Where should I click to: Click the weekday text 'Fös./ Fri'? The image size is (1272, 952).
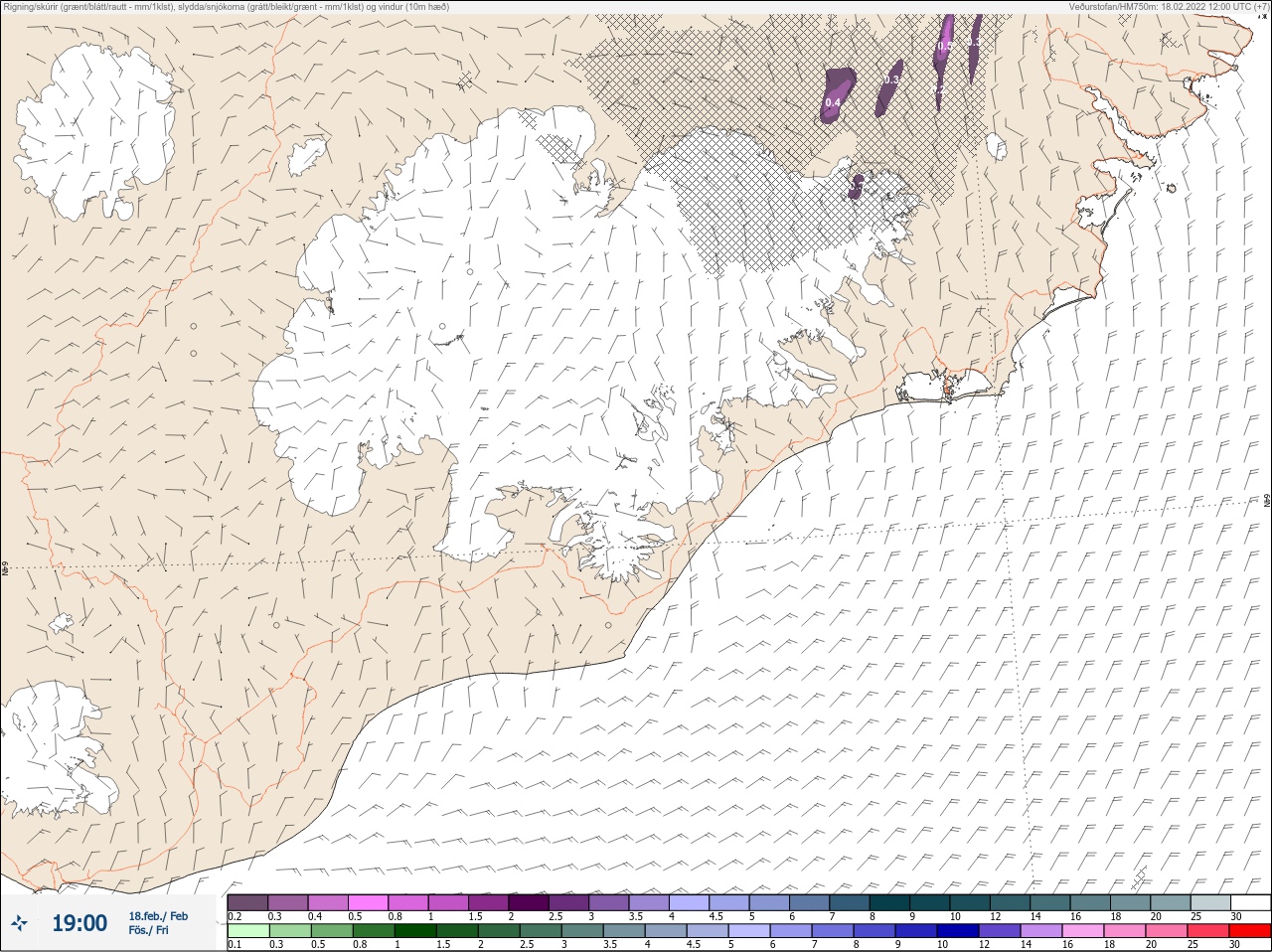(148, 930)
